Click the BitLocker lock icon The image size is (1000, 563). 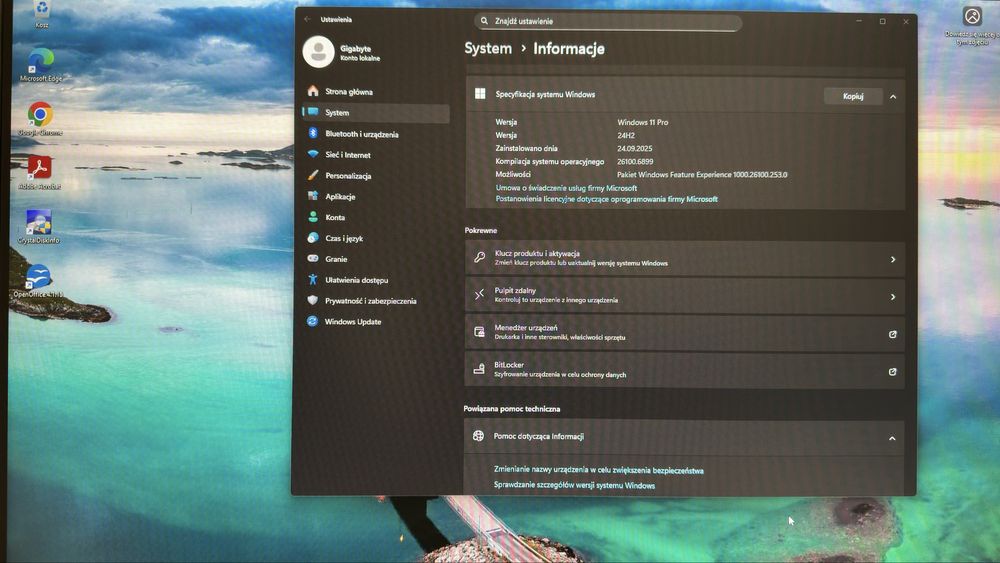(x=479, y=369)
